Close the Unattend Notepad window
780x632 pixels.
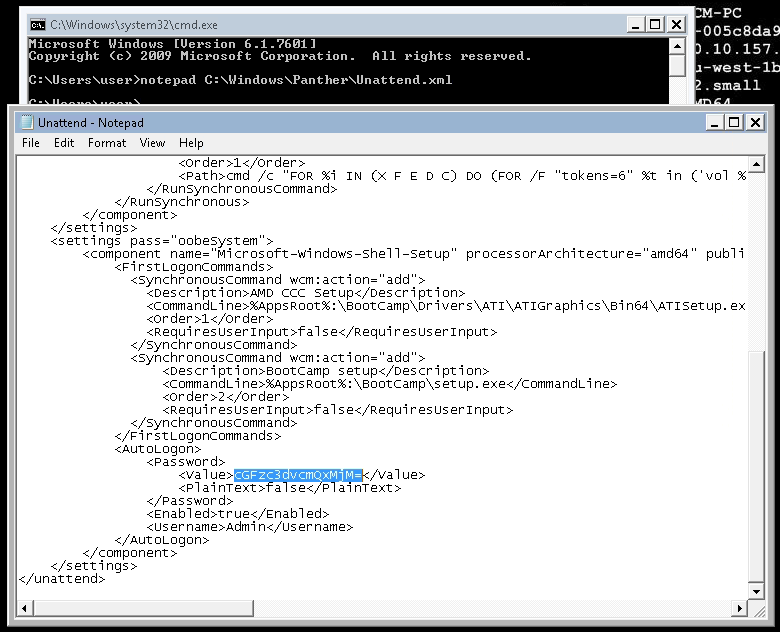(755, 122)
